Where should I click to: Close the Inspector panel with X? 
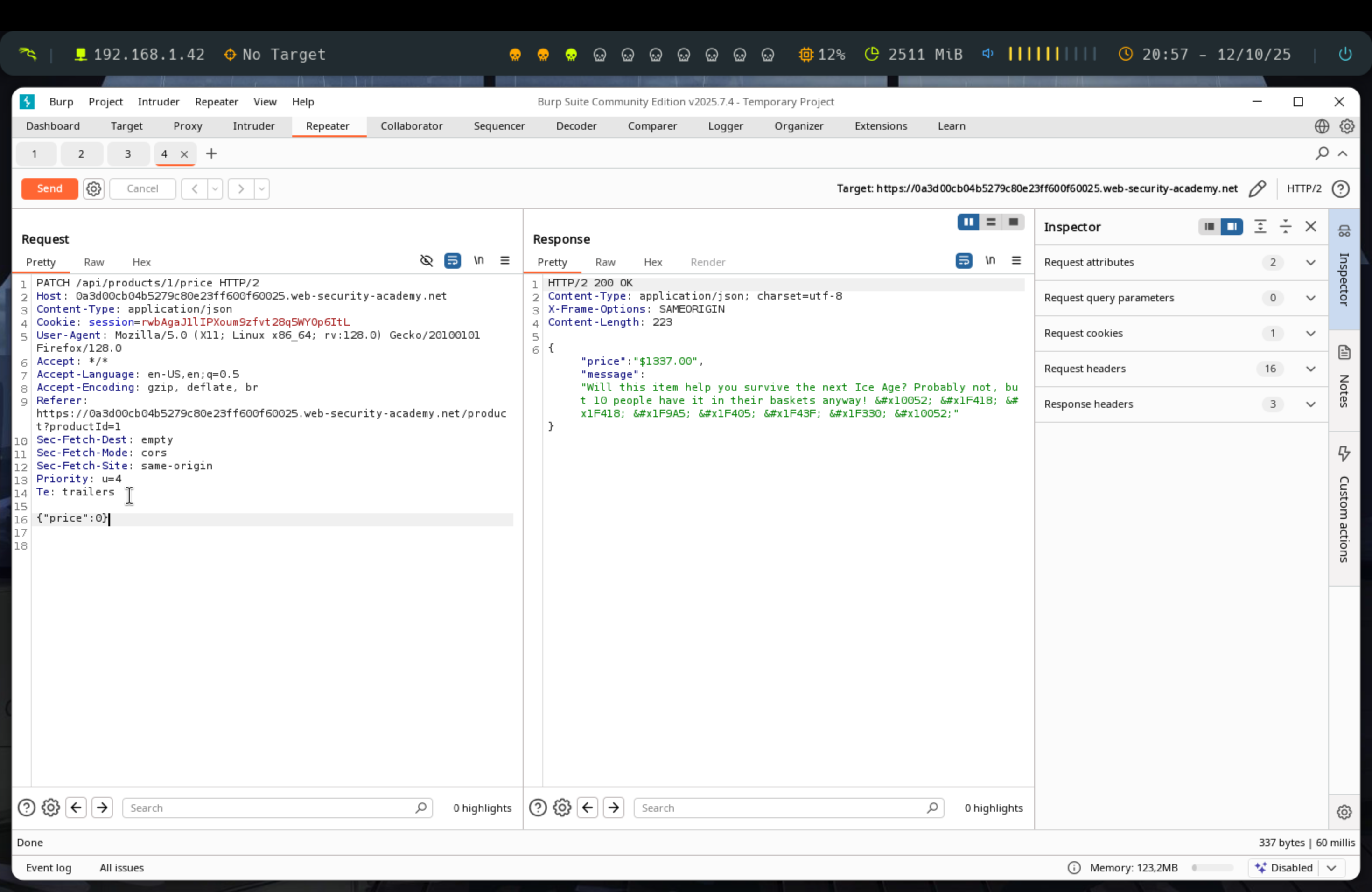pyautogui.click(x=1310, y=226)
